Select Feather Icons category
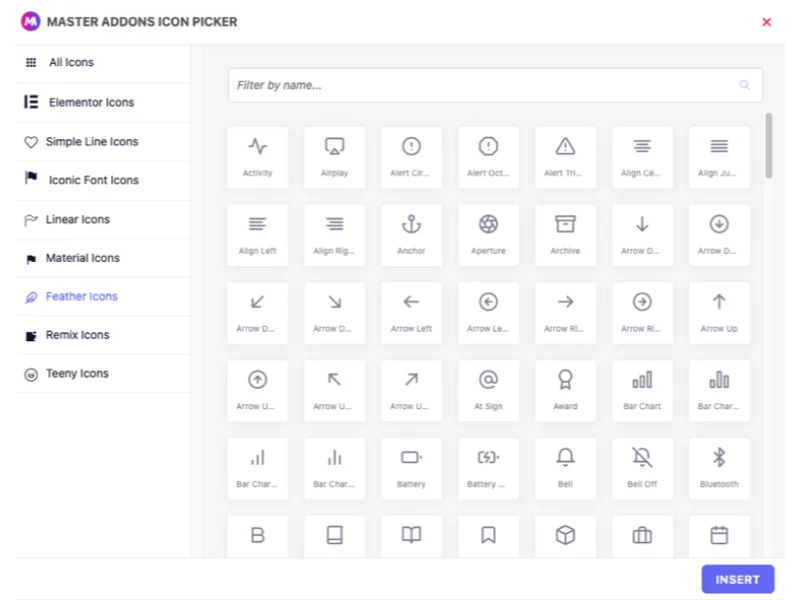The width and height of the screenshot is (800, 600). click(104, 296)
